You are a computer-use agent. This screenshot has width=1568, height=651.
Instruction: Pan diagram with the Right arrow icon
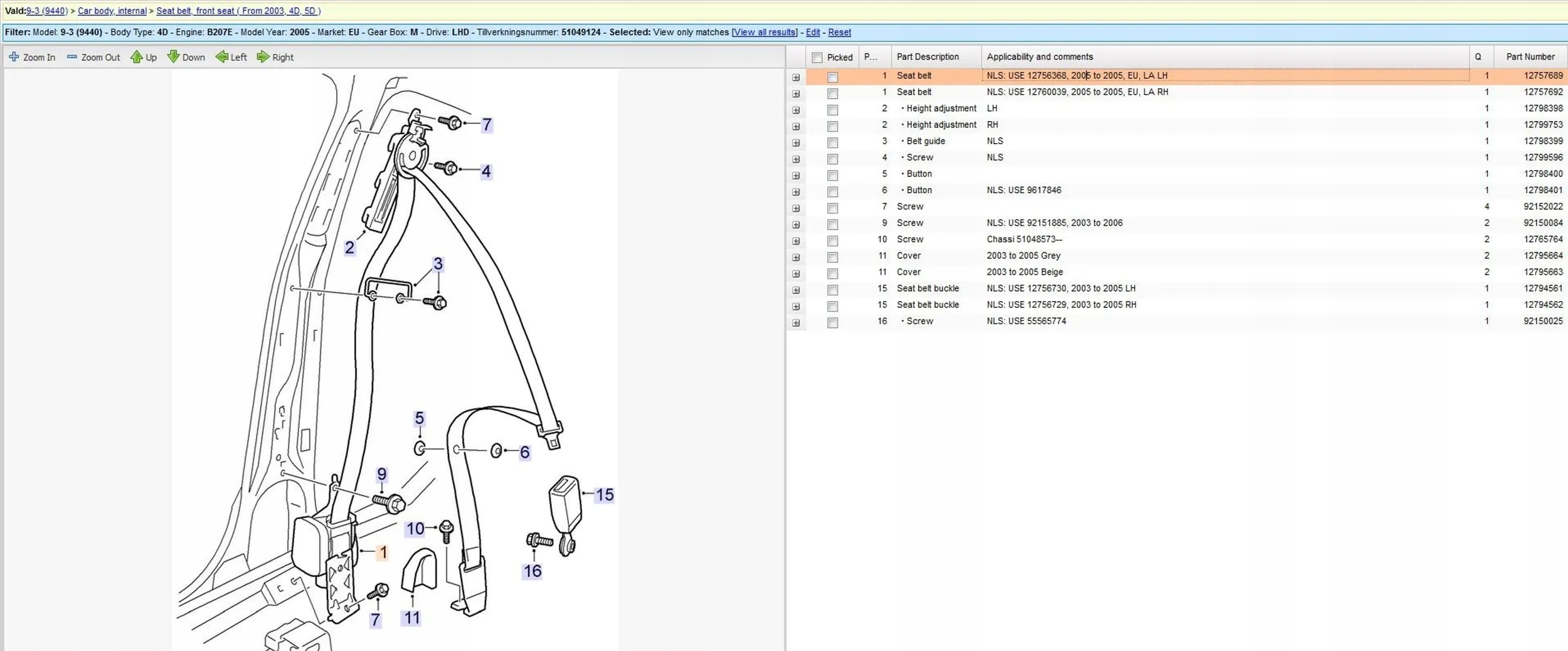(263, 57)
